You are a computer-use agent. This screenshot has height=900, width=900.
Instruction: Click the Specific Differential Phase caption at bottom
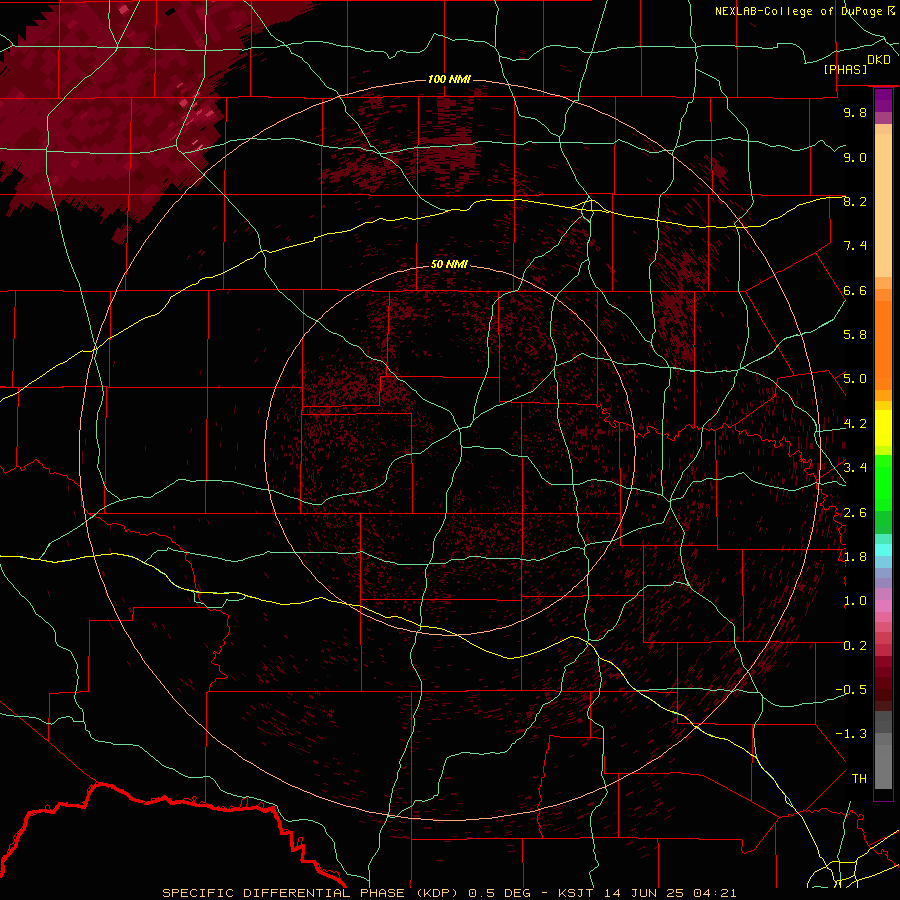pos(449,893)
